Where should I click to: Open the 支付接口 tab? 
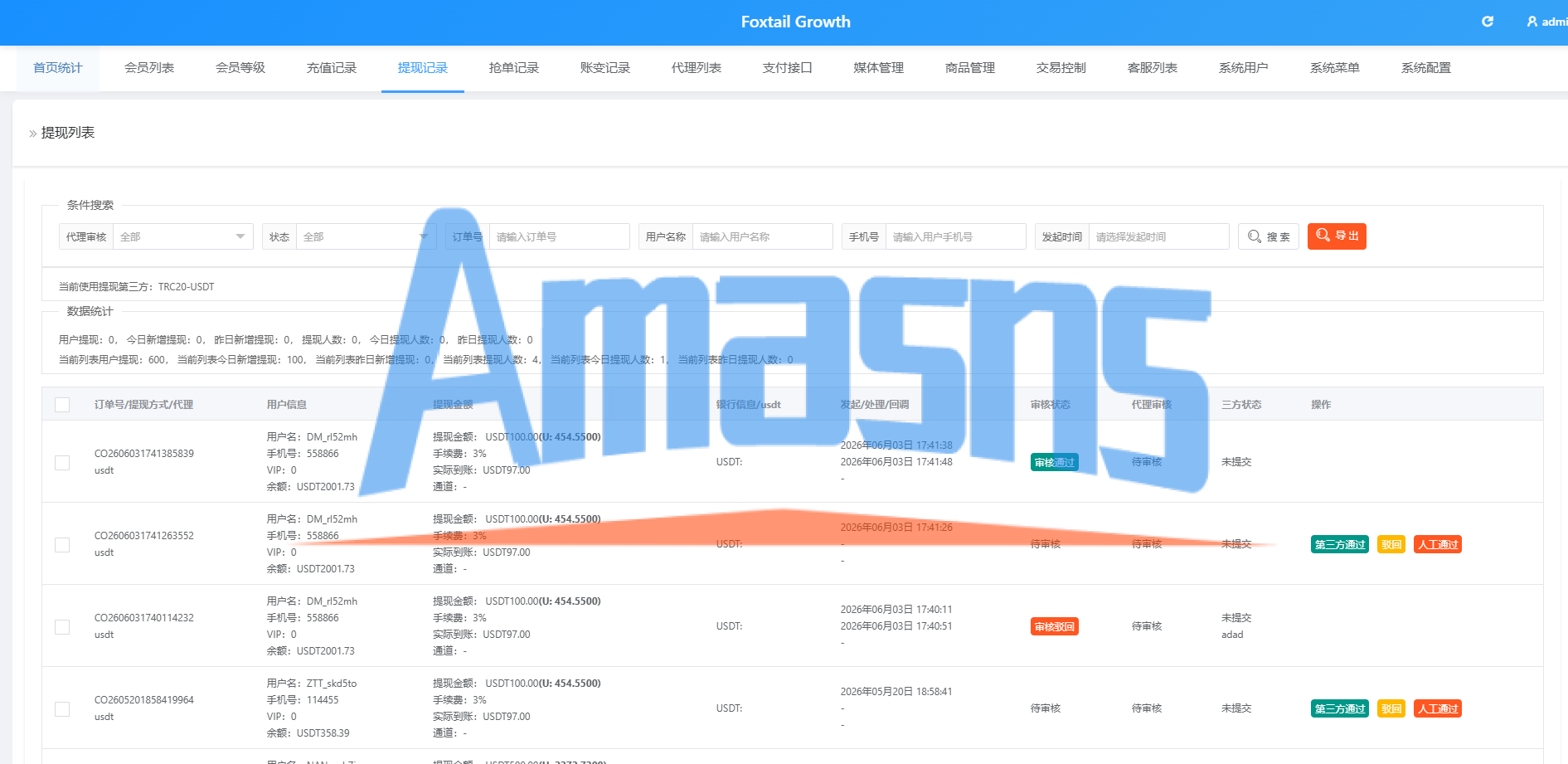coord(788,68)
